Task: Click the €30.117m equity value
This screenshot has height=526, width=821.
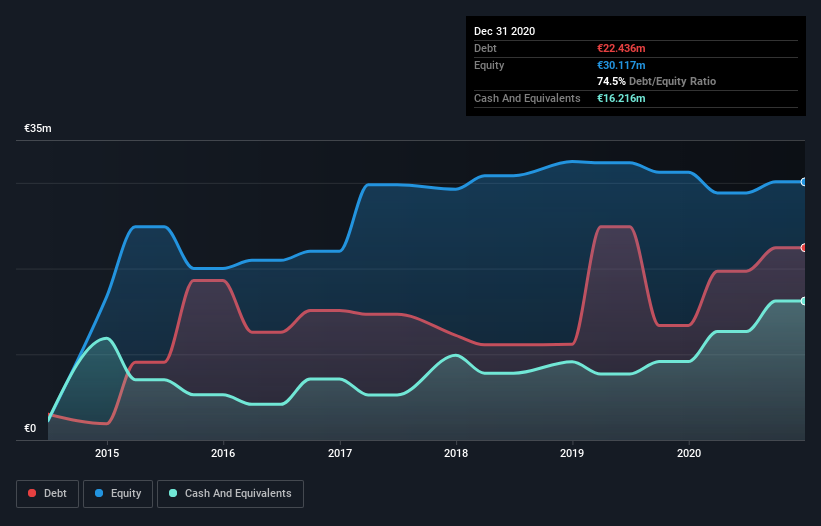Action: (x=621, y=65)
